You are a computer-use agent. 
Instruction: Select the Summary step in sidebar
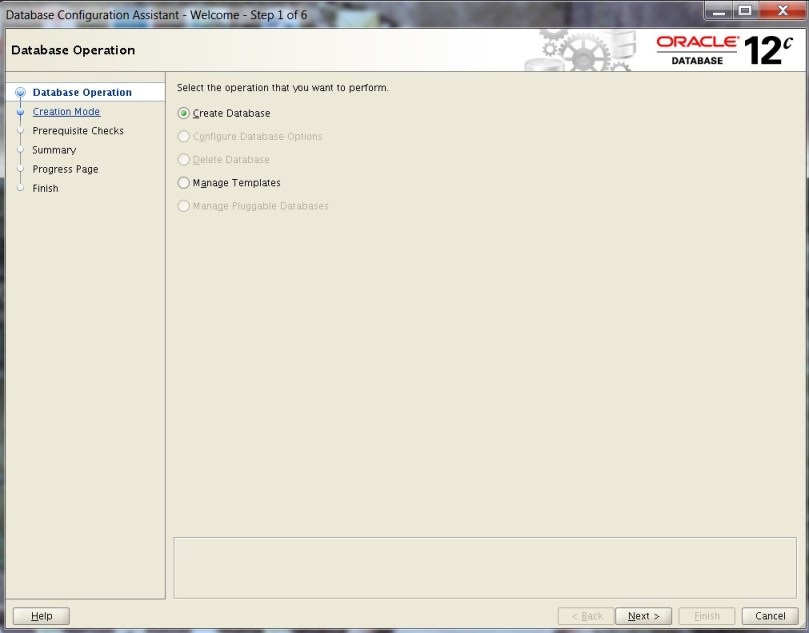point(54,150)
